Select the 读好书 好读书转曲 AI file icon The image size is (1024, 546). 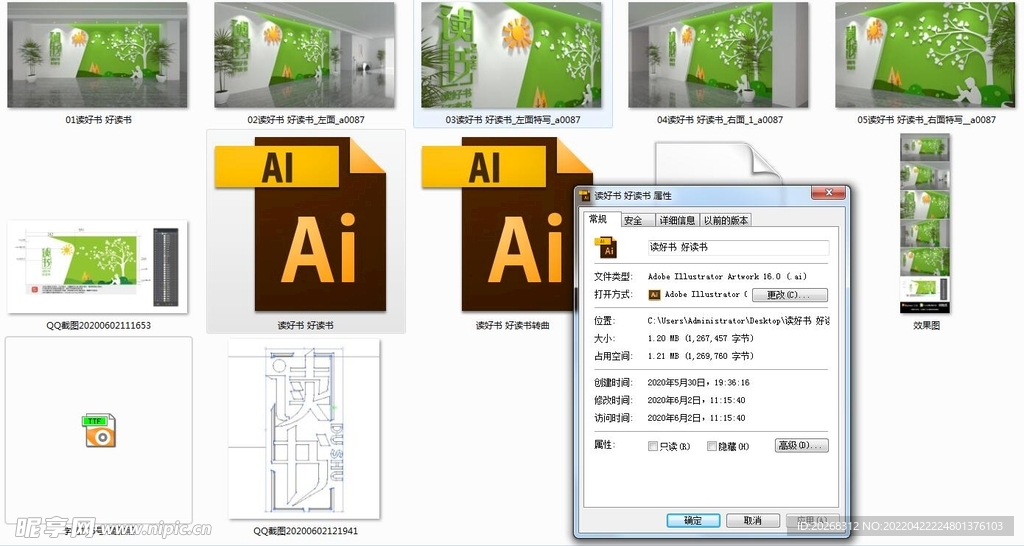coord(507,224)
